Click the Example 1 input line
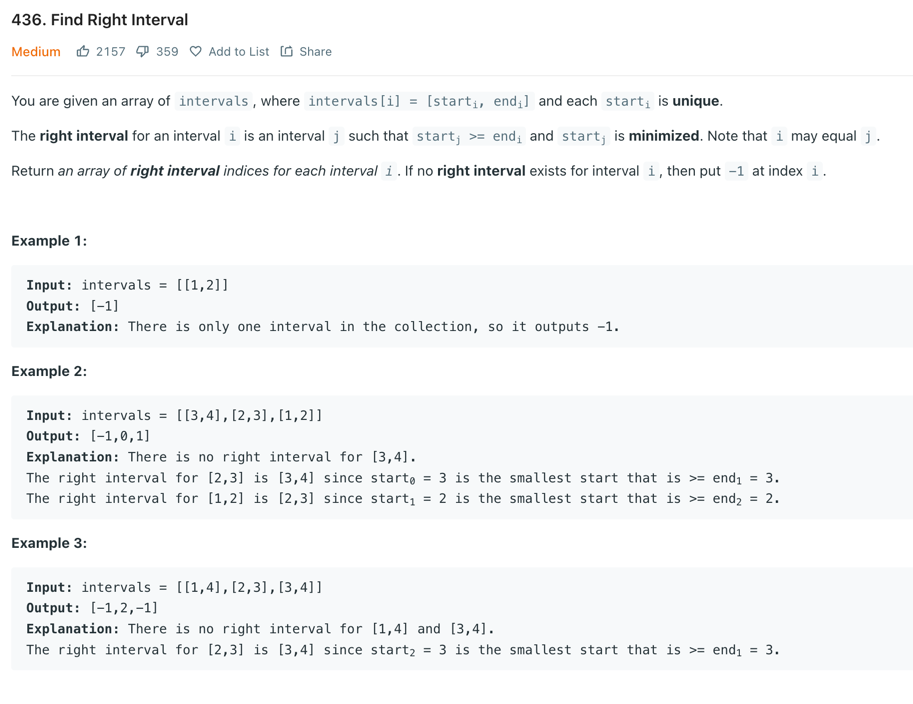This screenshot has height=704, width=913. coord(127,285)
